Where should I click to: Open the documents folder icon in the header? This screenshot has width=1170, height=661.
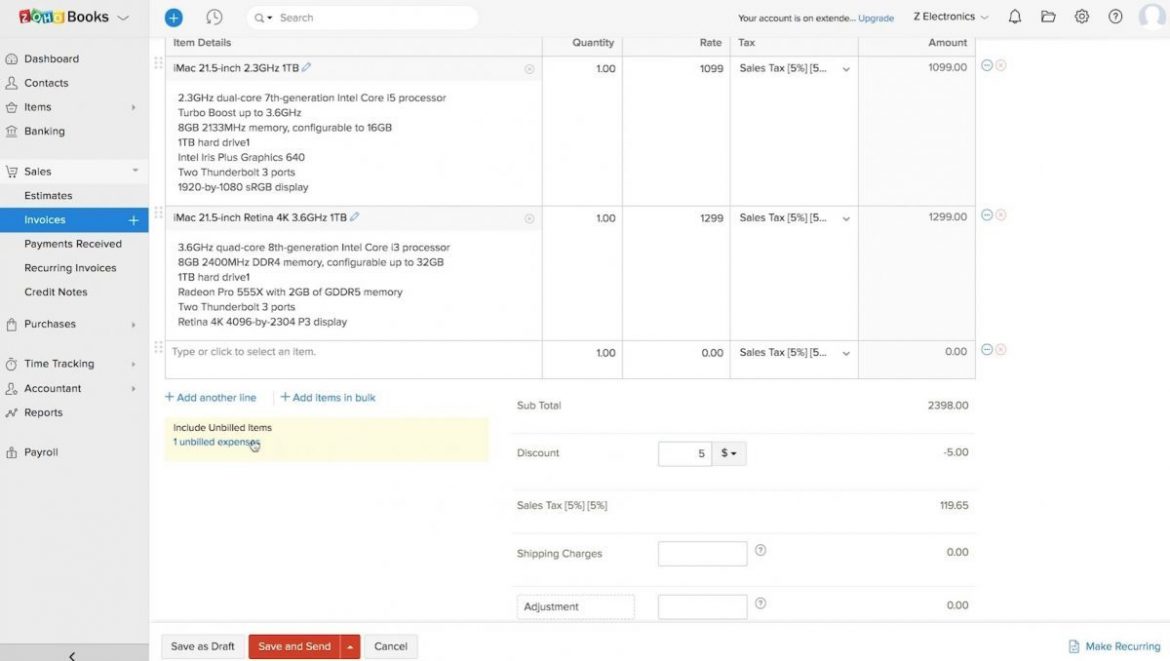(1048, 16)
